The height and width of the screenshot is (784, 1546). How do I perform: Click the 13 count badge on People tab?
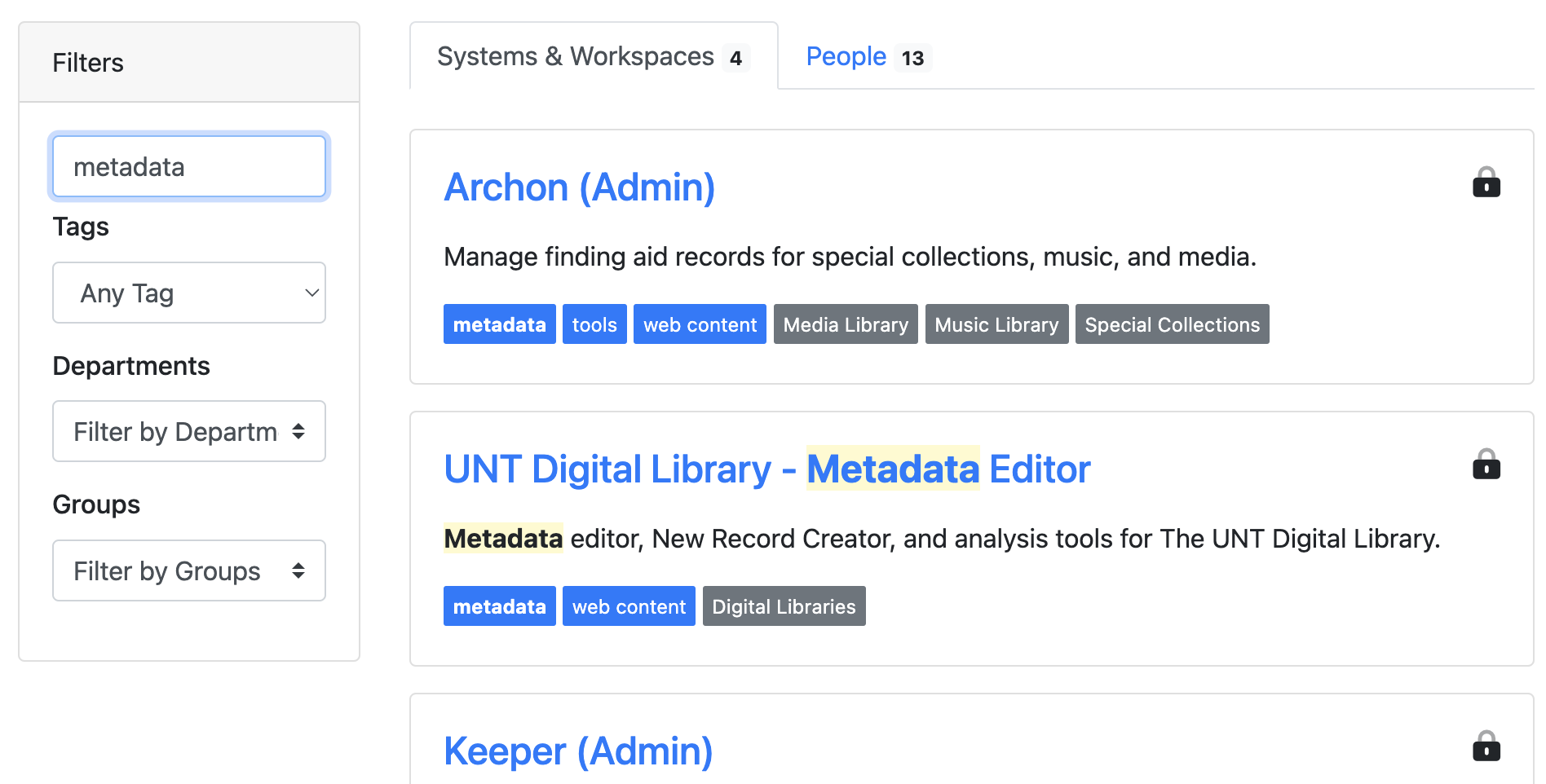click(912, 58)
